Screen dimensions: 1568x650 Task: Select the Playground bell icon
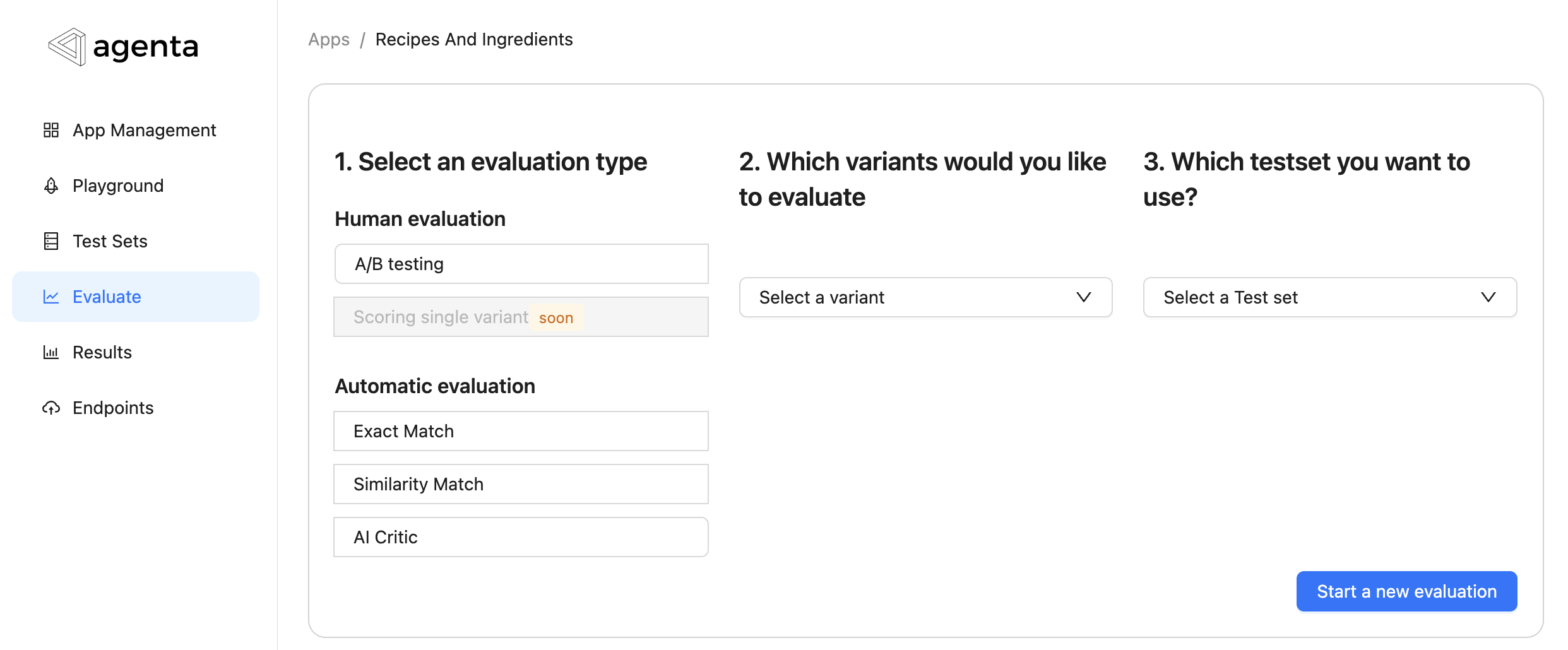52,186
